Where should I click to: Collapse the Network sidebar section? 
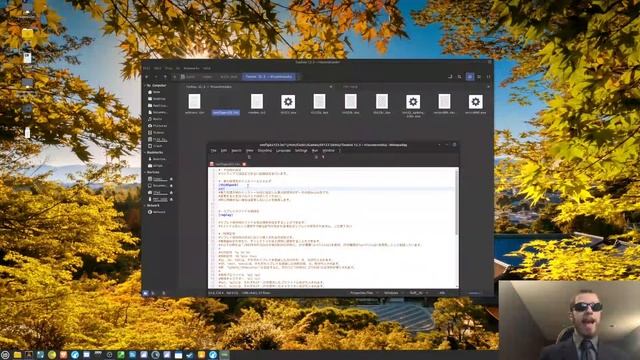[145, 206]
